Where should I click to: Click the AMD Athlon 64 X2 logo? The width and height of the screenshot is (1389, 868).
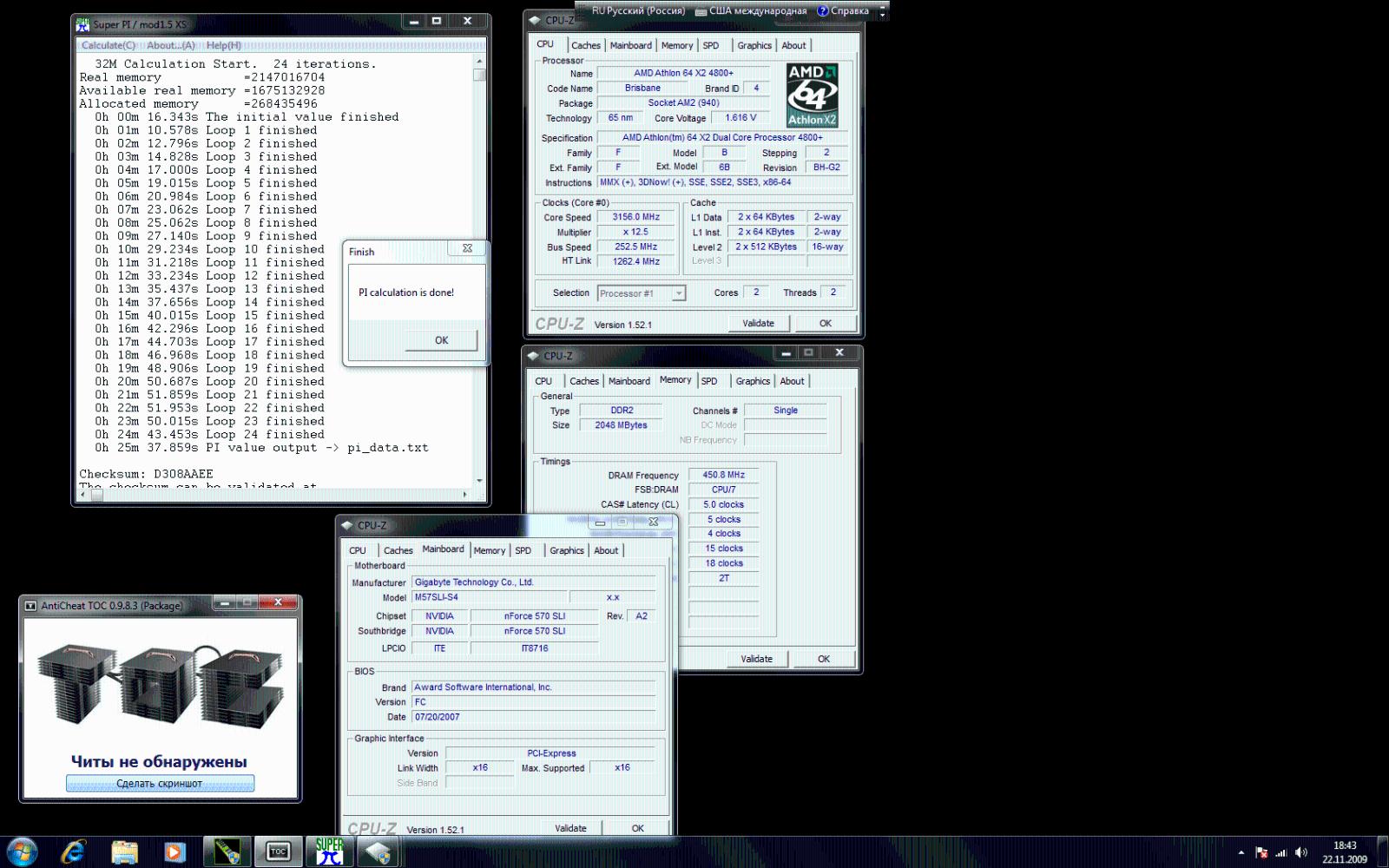pos(812,95)
